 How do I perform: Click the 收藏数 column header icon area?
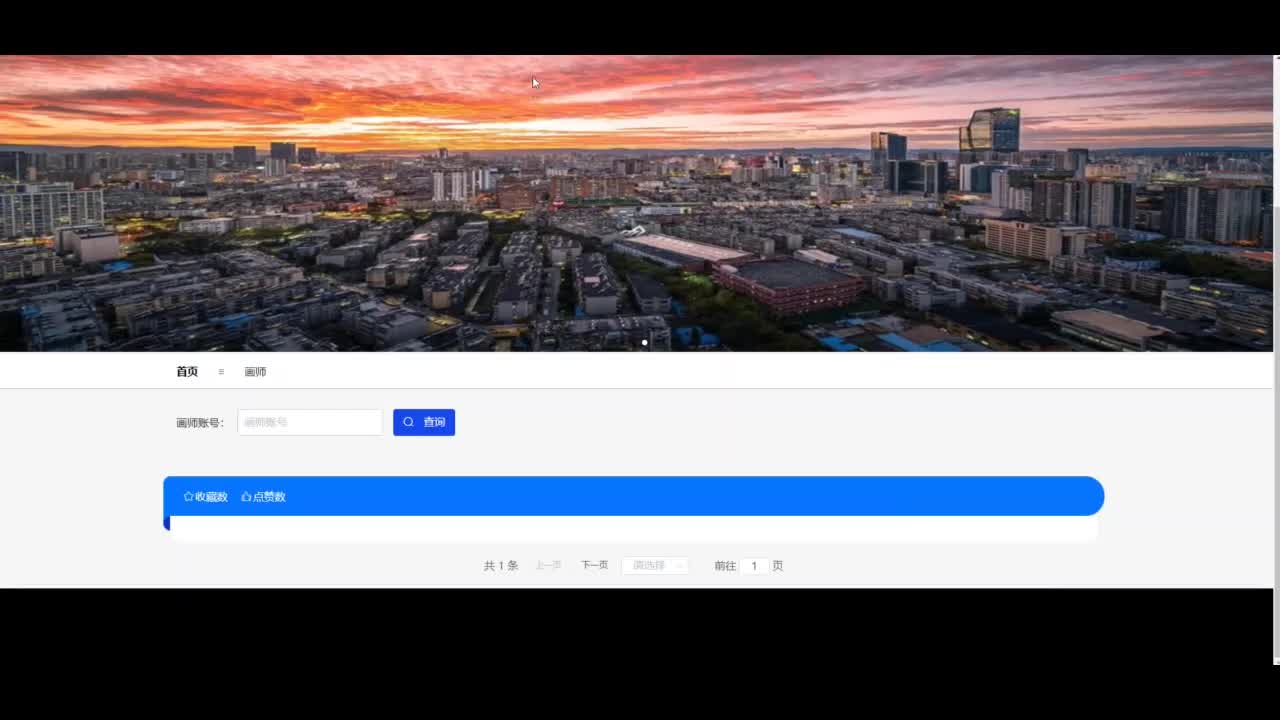pyautogui.click(x=205, y=496)
